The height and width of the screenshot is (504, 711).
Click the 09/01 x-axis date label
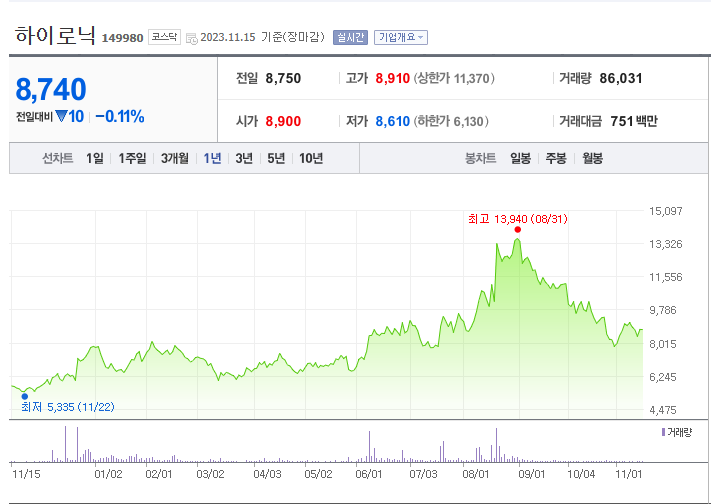(531, 475)
